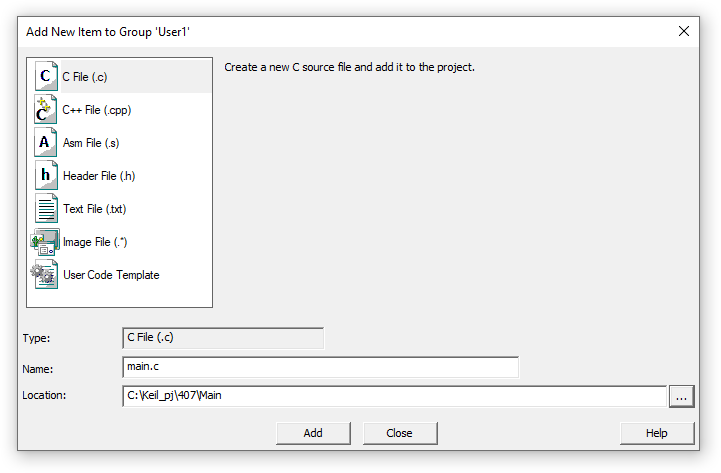Choose the C++ File icon

[46, 109]
